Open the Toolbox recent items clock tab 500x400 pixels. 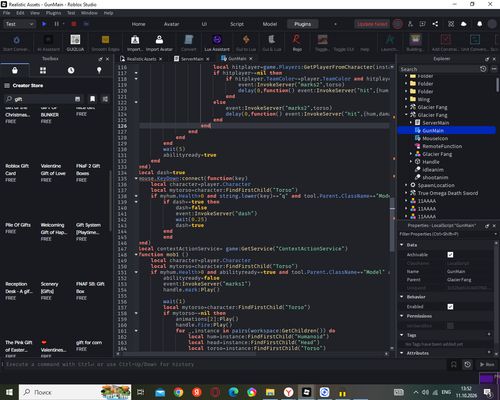click(x=71, y=70)
